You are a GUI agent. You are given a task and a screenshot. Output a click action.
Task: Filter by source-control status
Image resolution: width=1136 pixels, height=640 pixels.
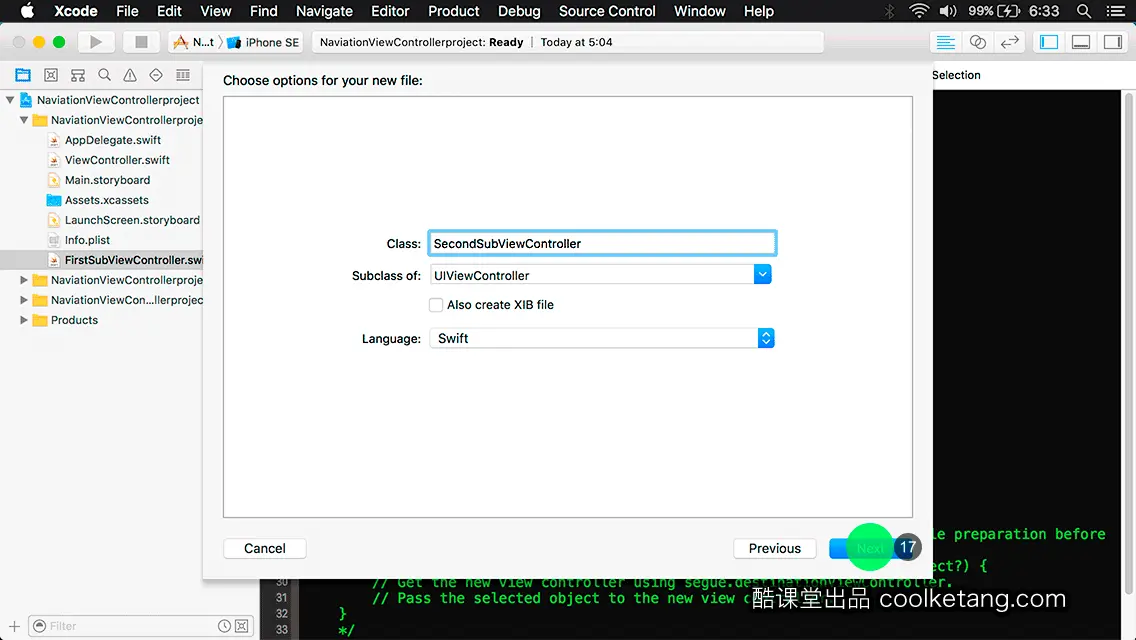(242, 626)
